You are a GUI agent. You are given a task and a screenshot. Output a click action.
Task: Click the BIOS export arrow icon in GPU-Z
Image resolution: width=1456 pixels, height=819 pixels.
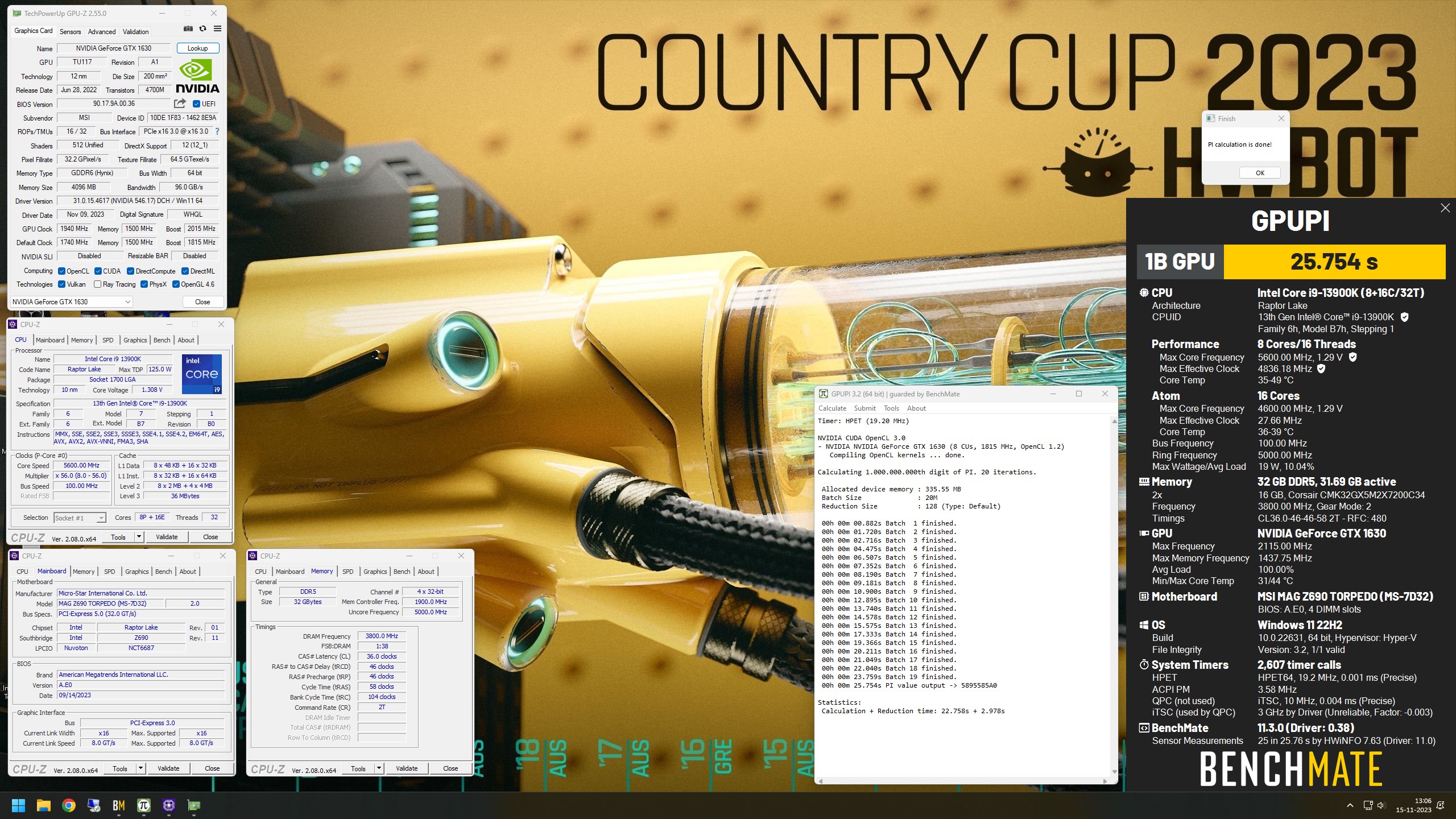pyautogui.click(x=180, y=104)
